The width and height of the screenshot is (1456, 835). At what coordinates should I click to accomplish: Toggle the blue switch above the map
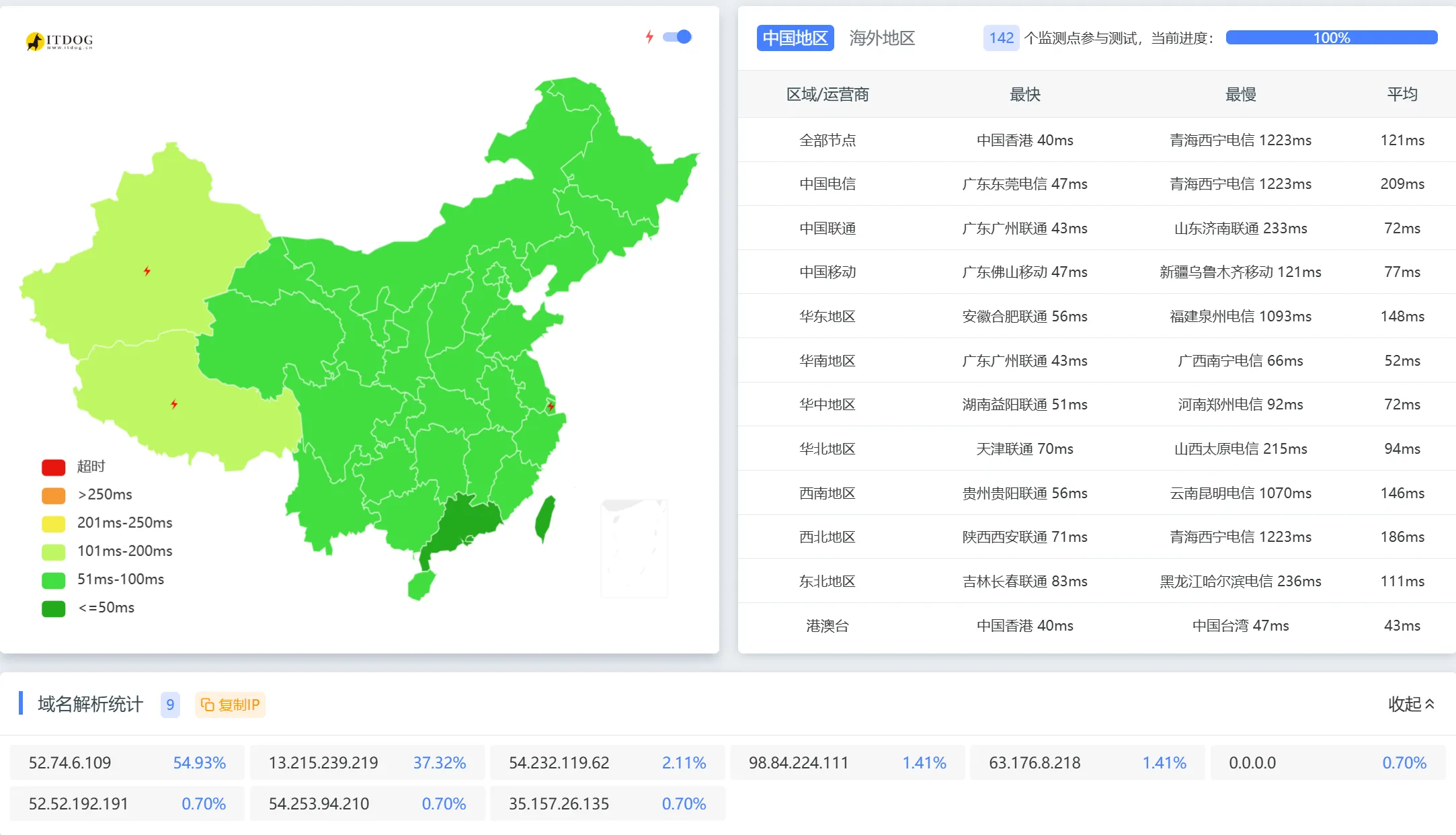click(x=678, y=37)
